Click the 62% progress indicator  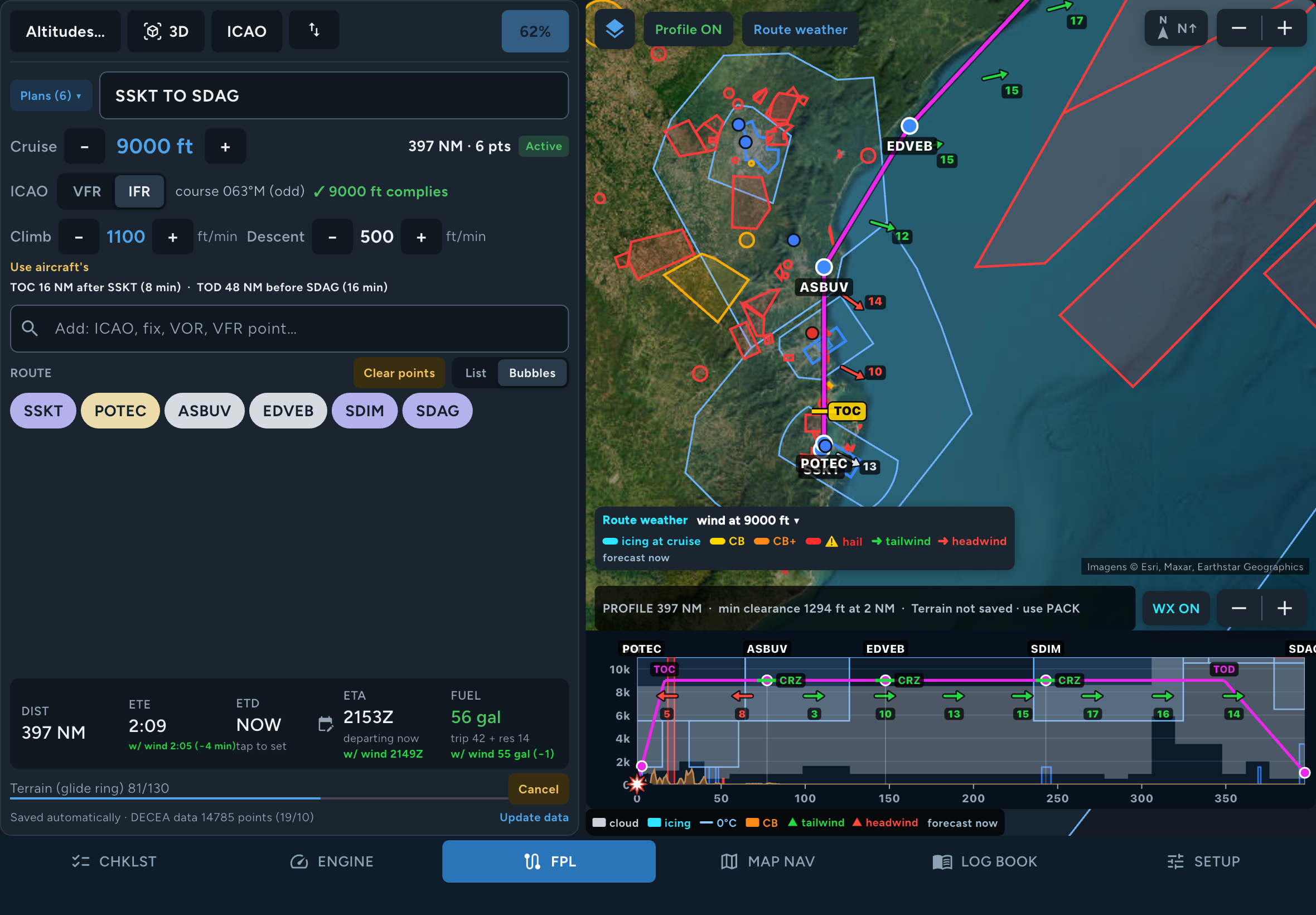click(x=535, y=31)
